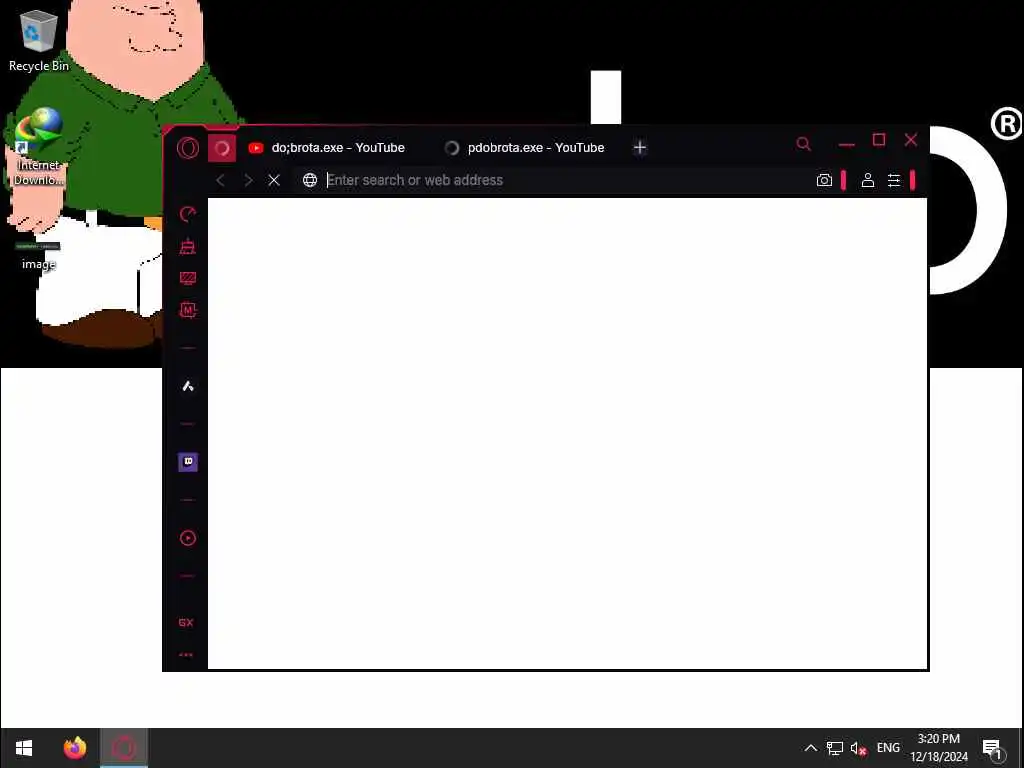This screenshot has width=1024, height=768.
Task: Open the profile account icon
Action: click(x=868, y=180)
